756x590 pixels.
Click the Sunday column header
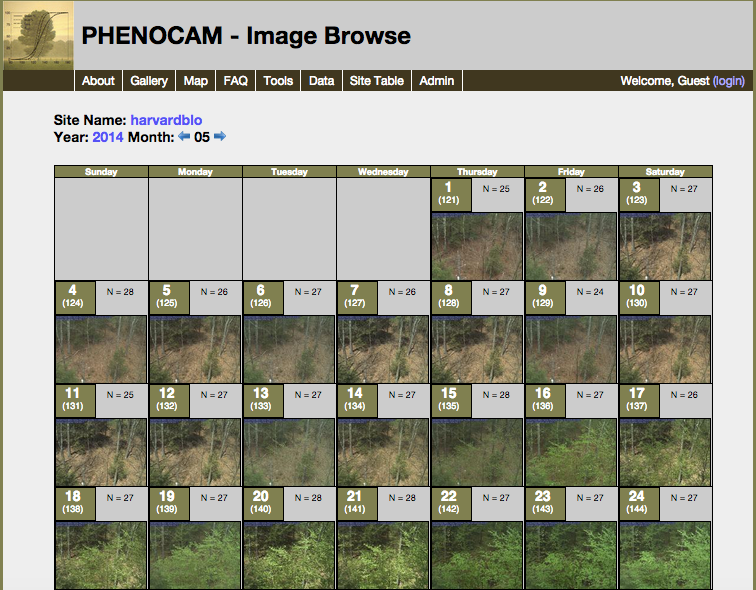(101, 172)
